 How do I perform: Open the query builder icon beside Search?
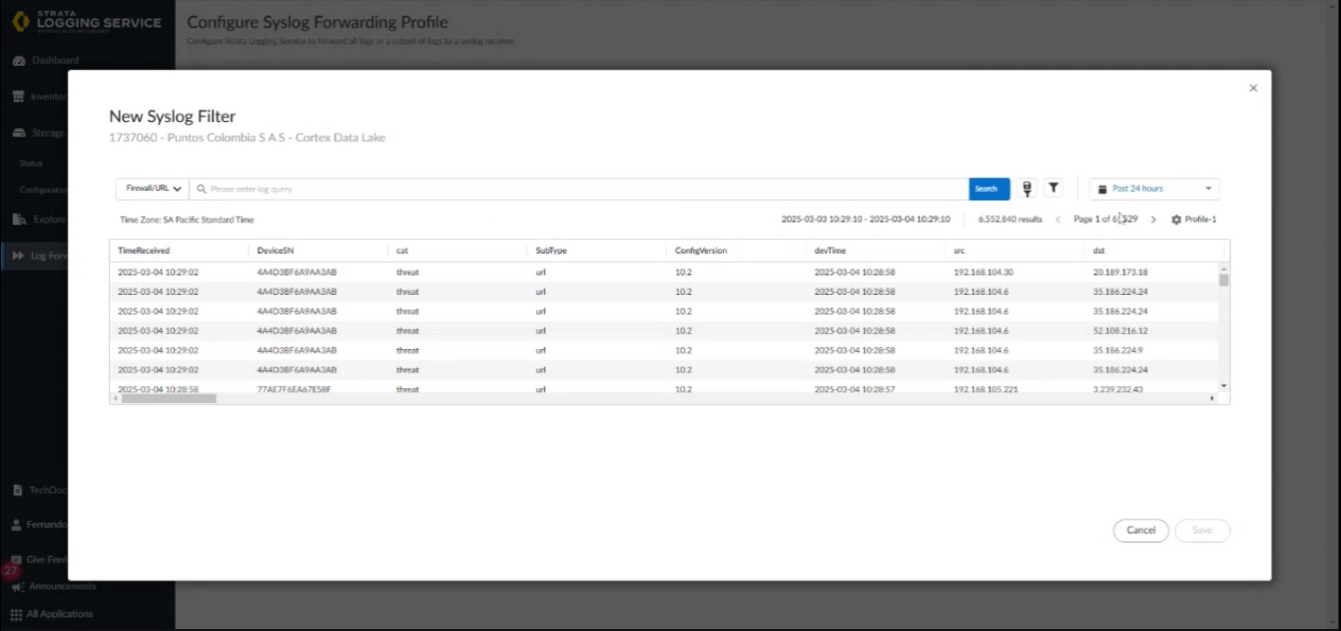click(x=1026, y=188)
